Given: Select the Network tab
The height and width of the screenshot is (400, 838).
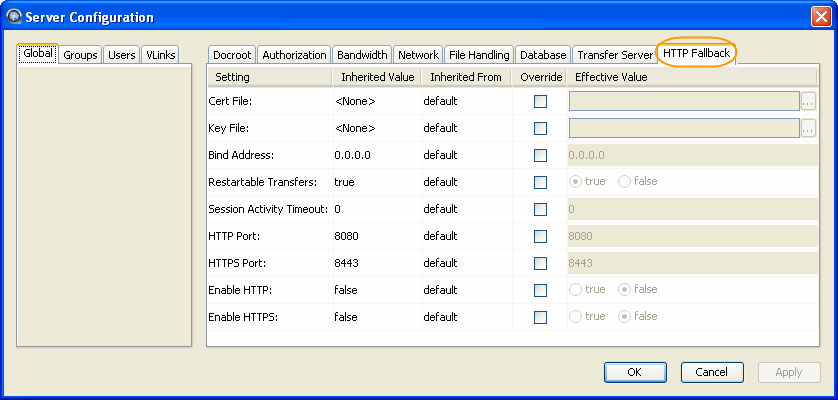Looking at the screenshot, I should (418, 55).
